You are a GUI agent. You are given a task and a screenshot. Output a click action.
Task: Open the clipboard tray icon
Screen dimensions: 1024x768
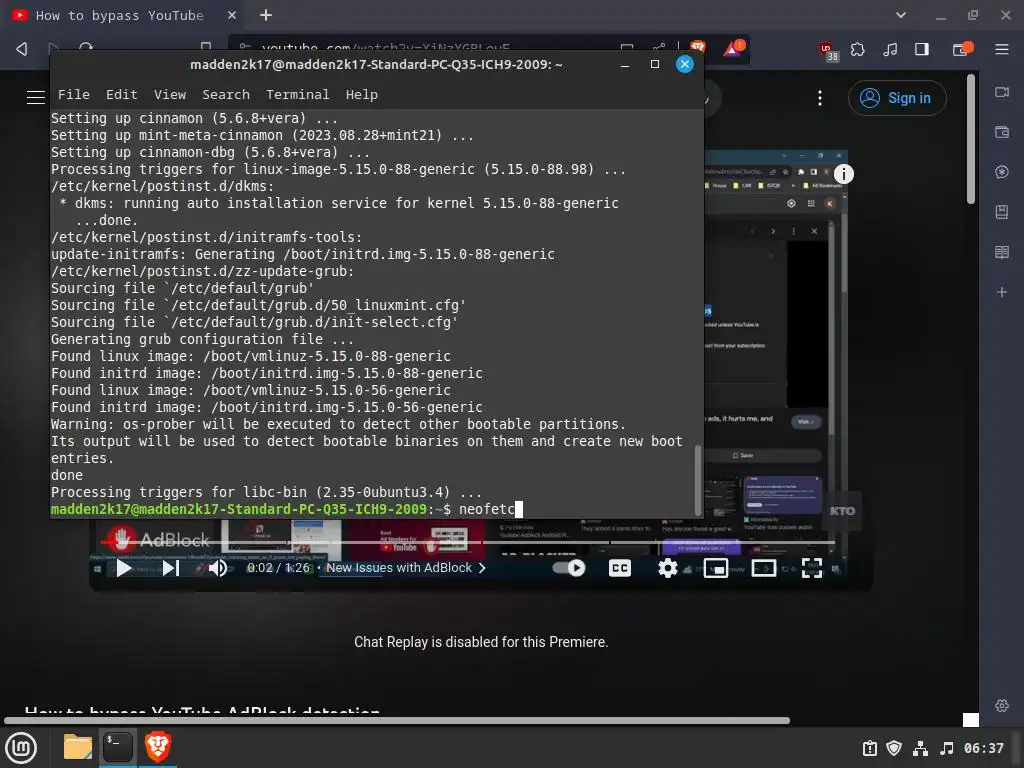click(x=869, y=748)
